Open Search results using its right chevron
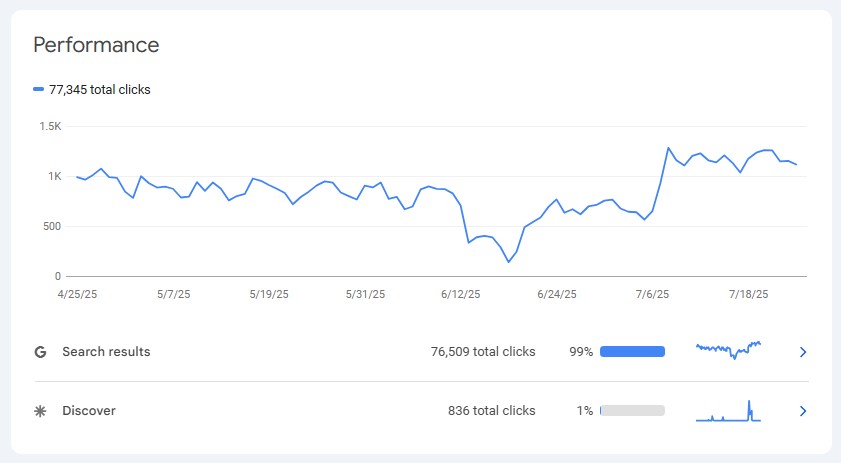Viewport: 841px width, 463px height. coord(803,352)
